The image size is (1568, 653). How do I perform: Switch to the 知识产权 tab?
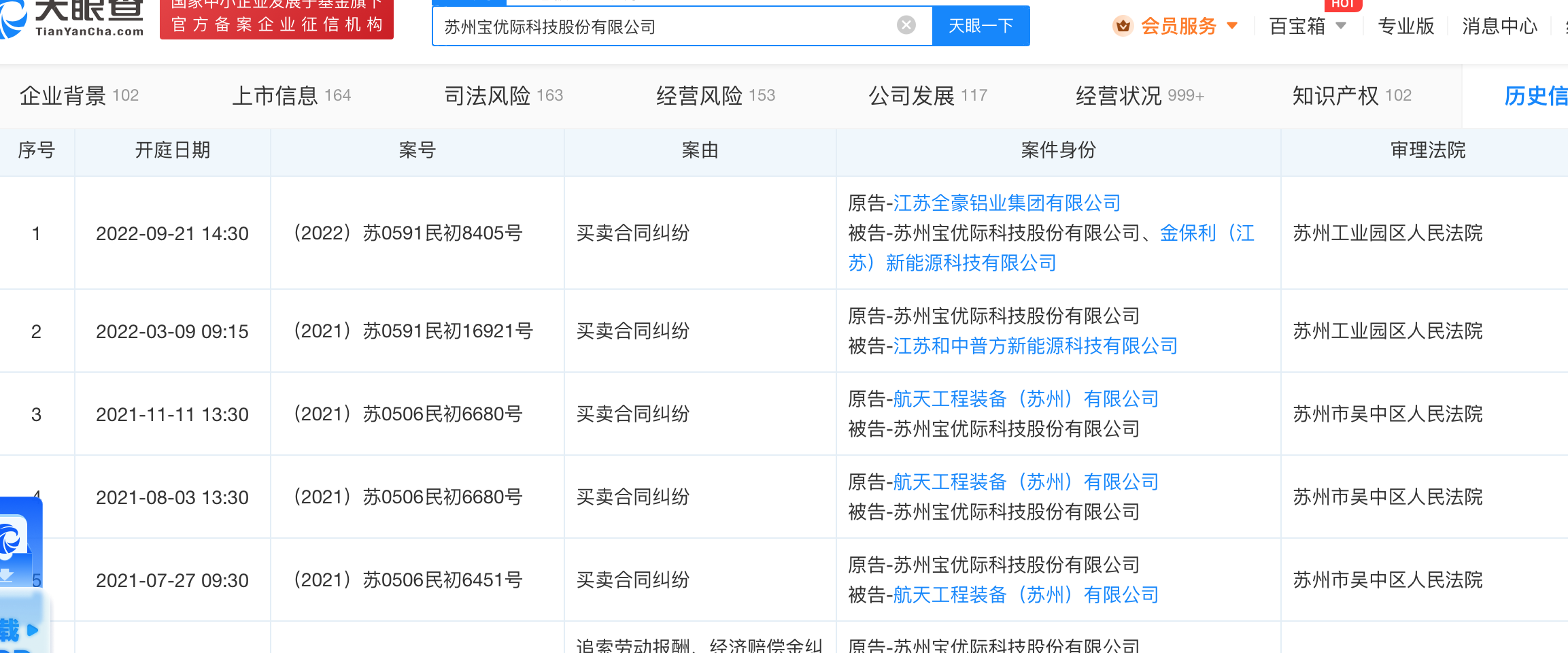1352,96
